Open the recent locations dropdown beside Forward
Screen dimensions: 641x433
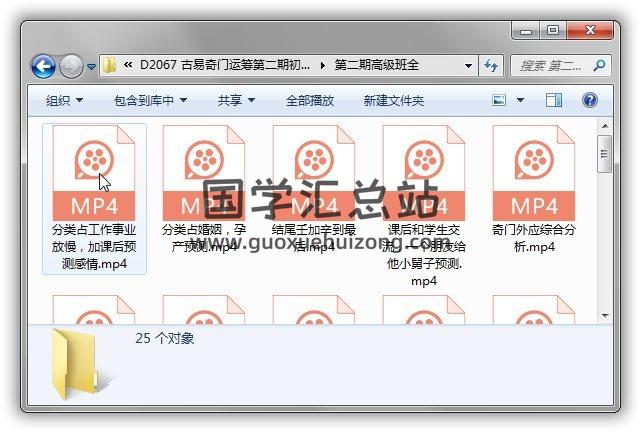[92, 66]
